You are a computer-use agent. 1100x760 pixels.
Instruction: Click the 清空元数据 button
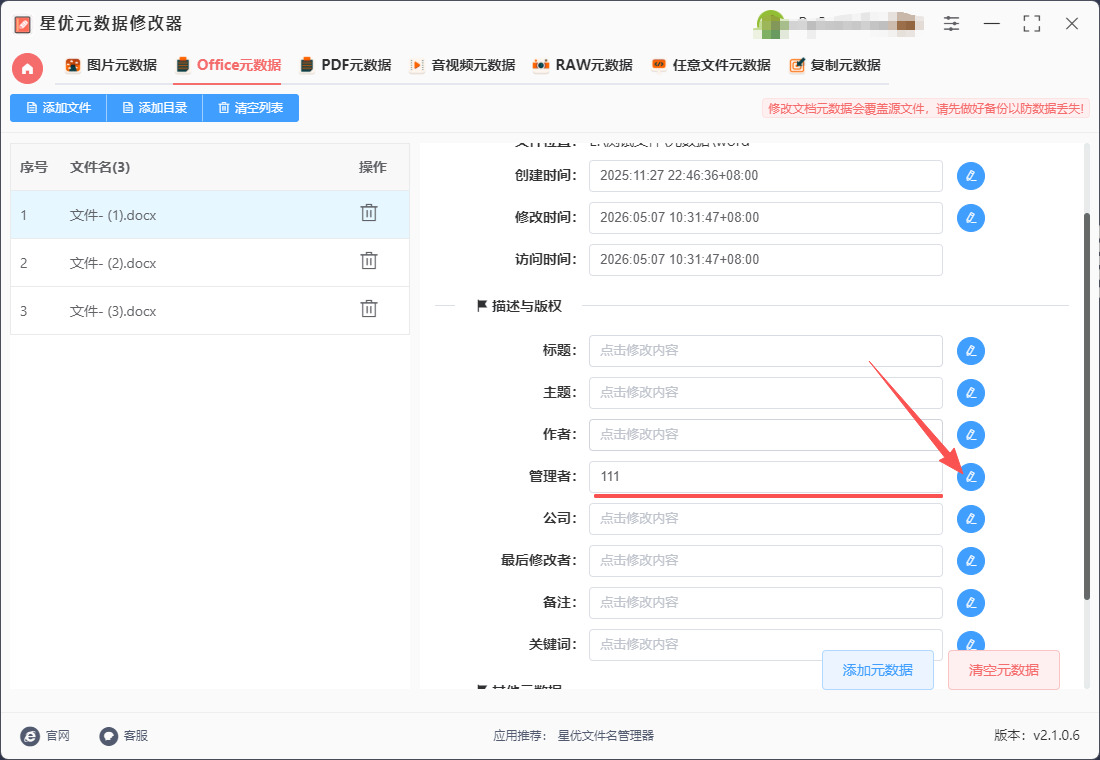(x=1004, y=670)
